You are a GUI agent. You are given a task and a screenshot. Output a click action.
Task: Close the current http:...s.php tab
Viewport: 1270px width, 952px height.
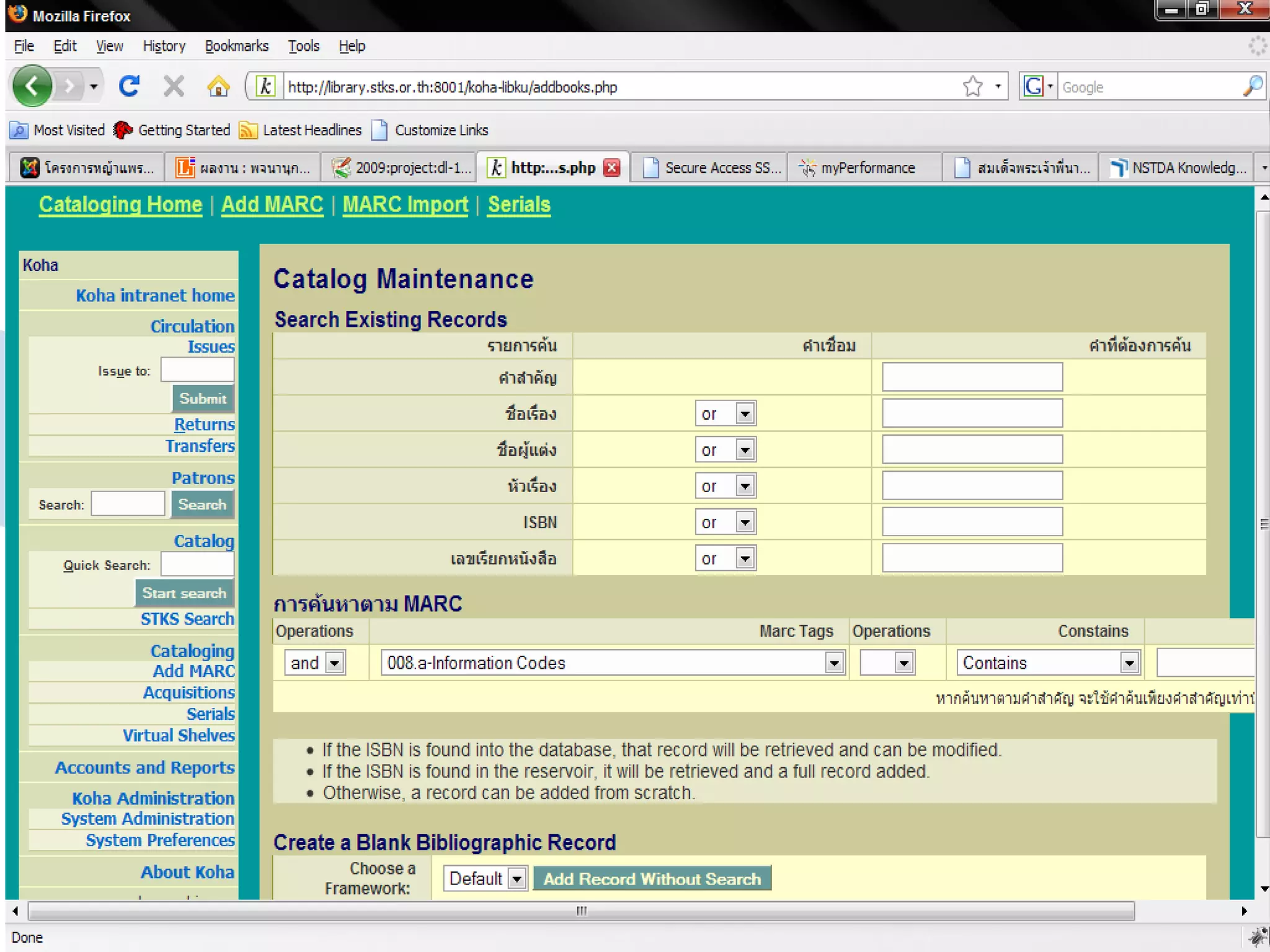pyautogui.click(x=611, y=168)
